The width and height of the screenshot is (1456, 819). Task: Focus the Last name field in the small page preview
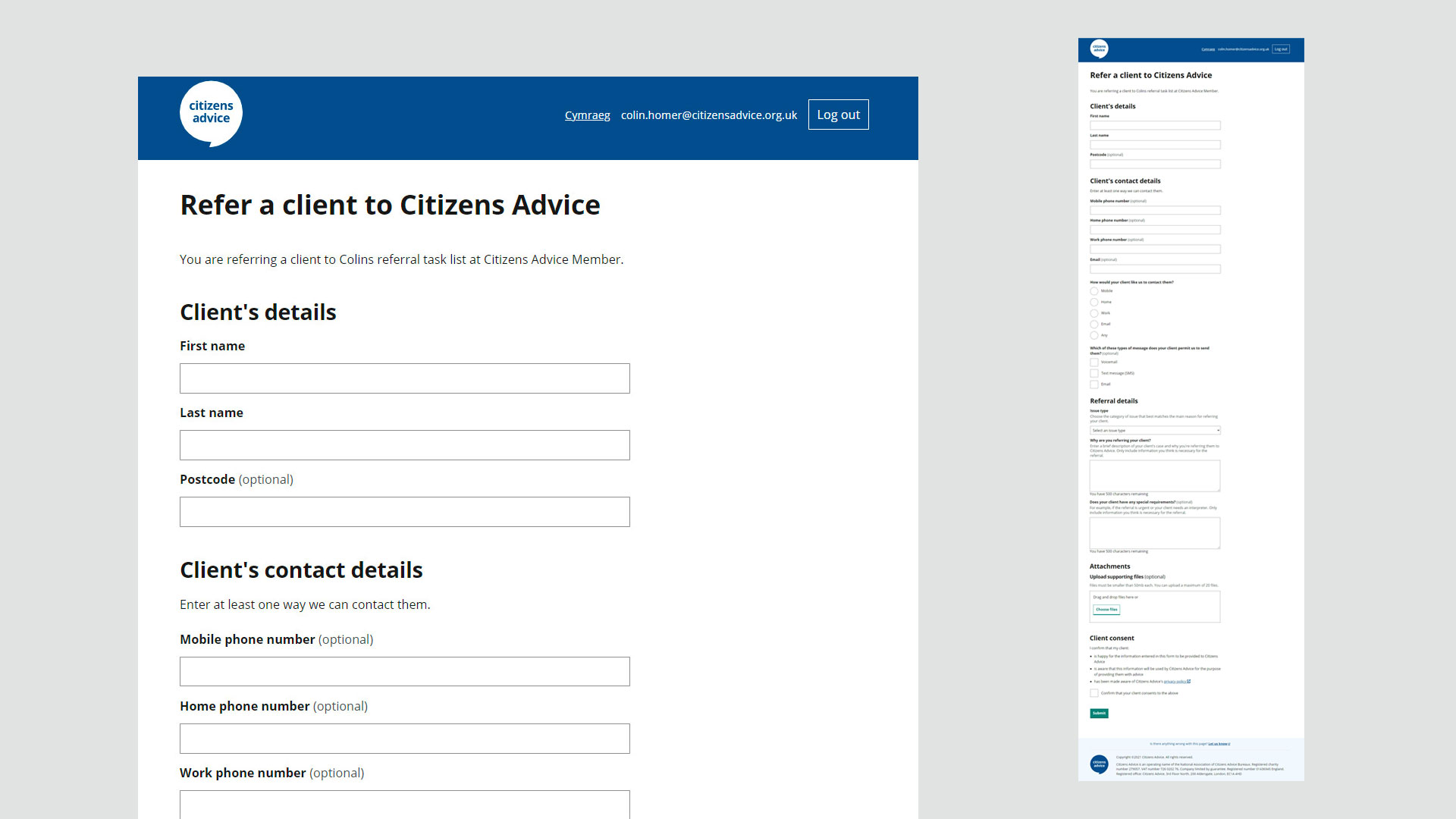pyautogui.click(x=1155, y=145)
